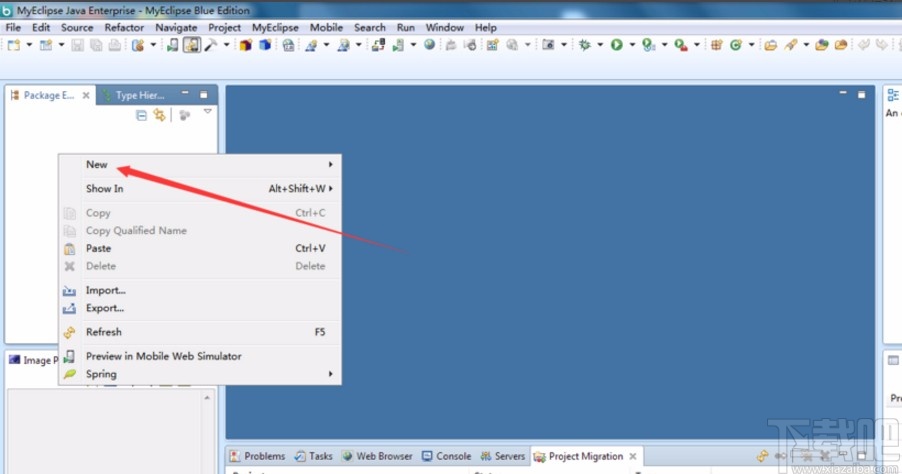Choose Import... from the context menu
902x474 pixels.
(x=200, y=290)
